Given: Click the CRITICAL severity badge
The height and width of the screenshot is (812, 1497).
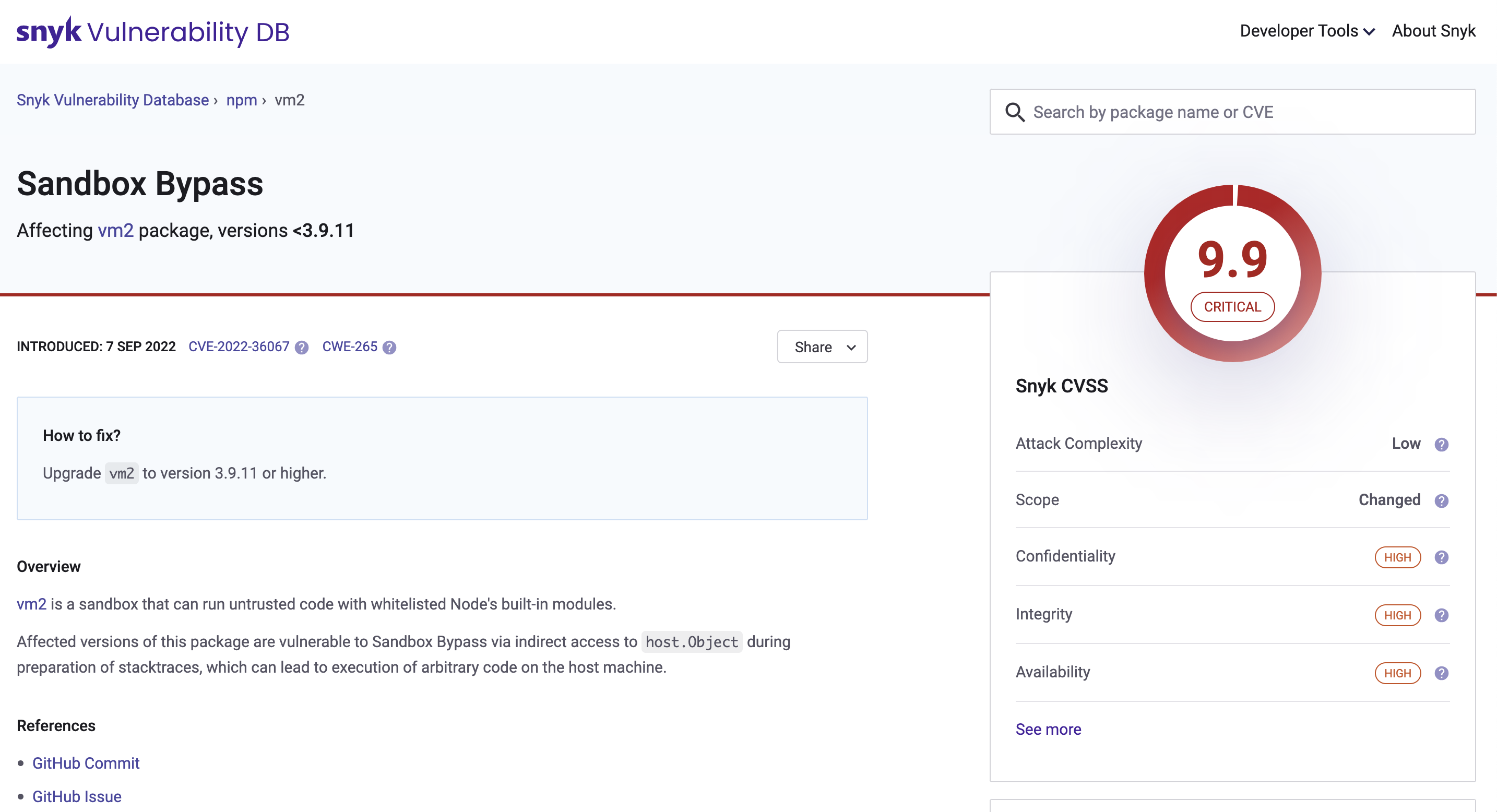Looking at the screenshot, I should tap(1232, 307).
